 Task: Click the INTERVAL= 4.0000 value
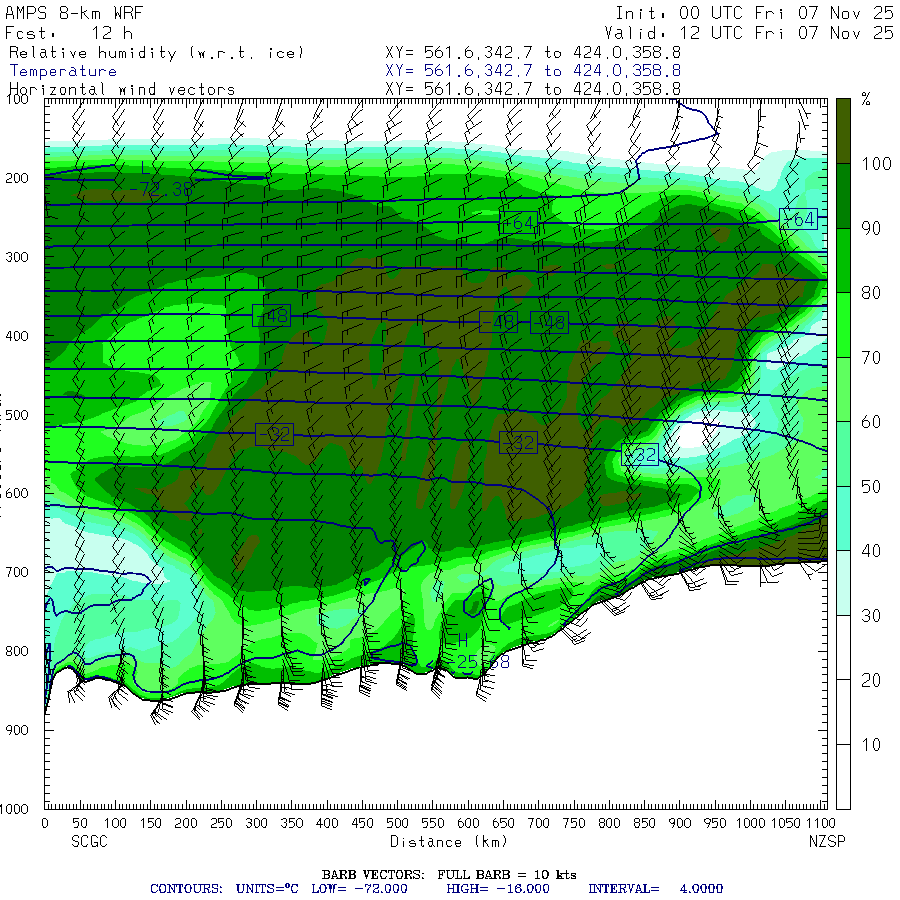[x=655, y=889]
